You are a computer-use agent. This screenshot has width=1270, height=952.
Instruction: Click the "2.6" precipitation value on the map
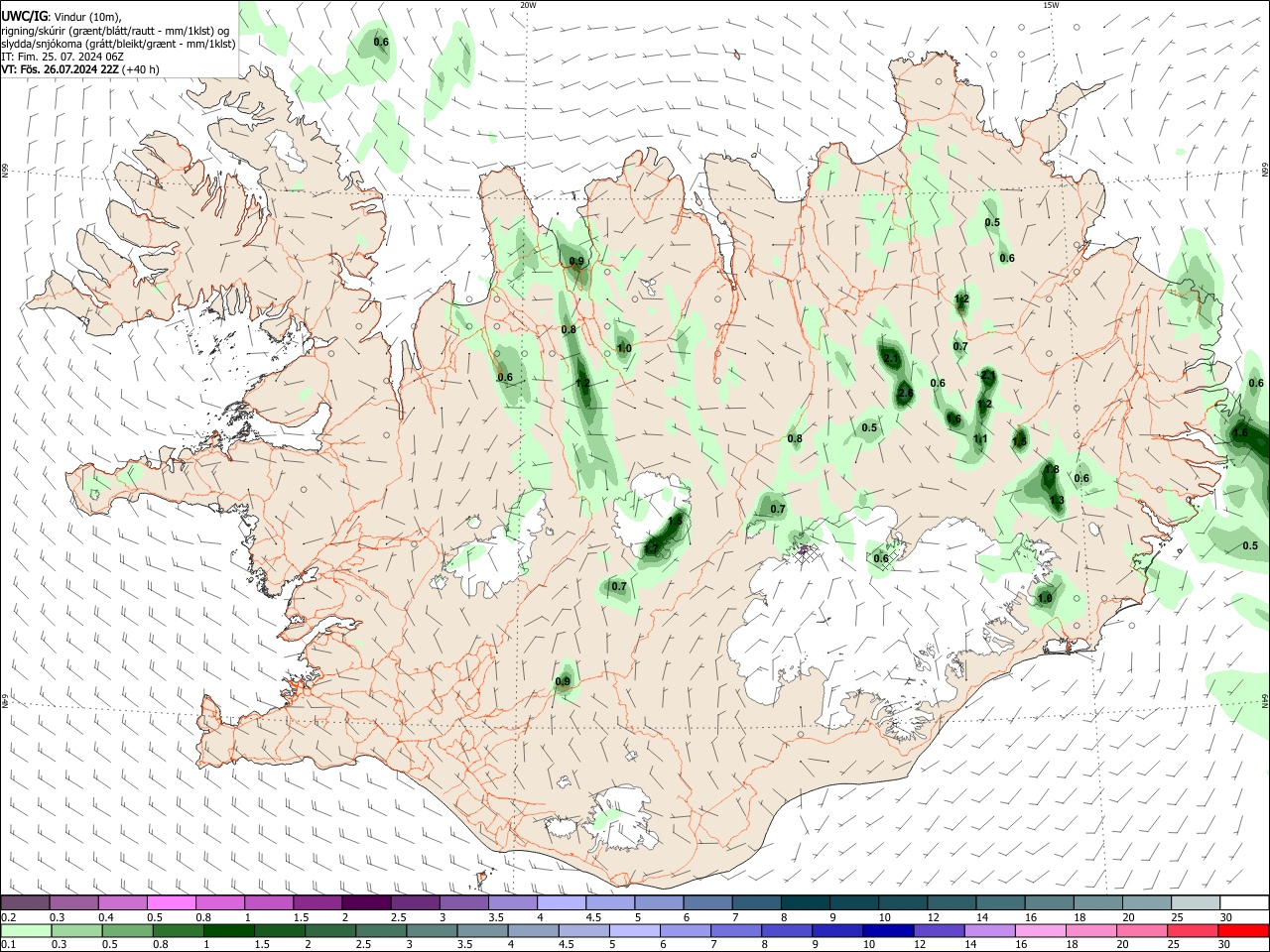[905, 394]
